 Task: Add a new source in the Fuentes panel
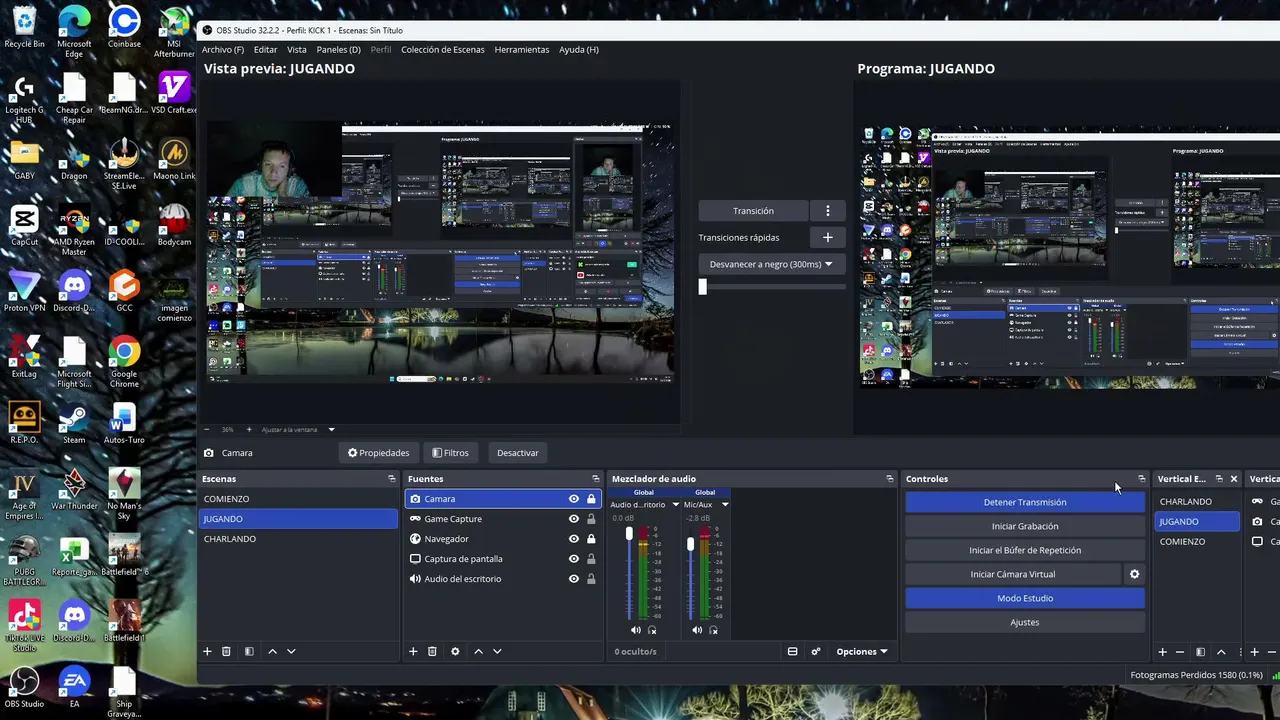point(413,651)
